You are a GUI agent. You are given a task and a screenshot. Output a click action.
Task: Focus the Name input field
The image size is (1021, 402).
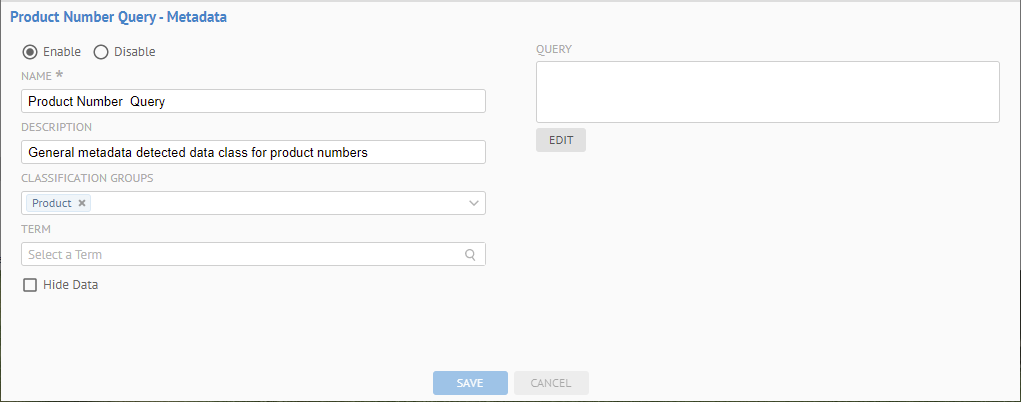[252, 101]
